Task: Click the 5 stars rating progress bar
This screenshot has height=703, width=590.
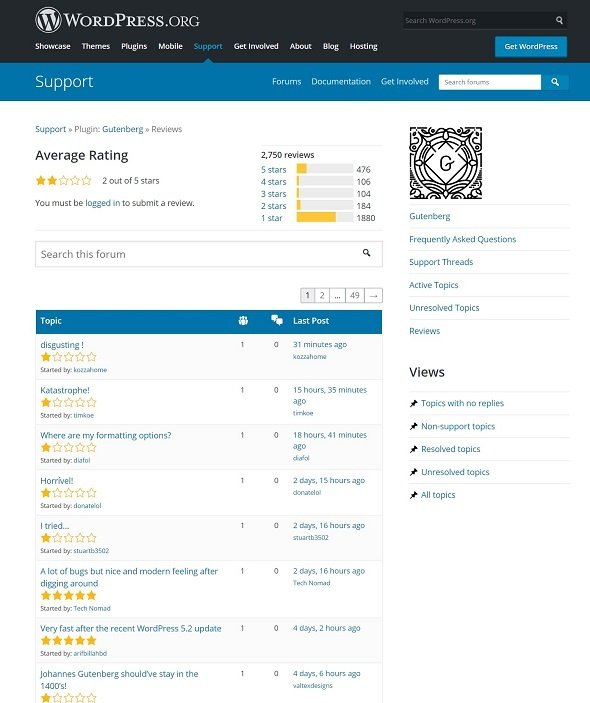Action: tap(325, 169)
